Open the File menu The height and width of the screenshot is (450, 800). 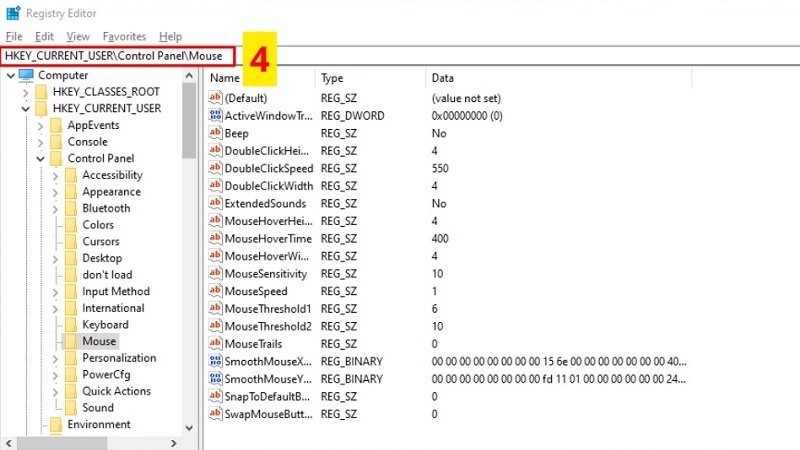coord(14,37)
